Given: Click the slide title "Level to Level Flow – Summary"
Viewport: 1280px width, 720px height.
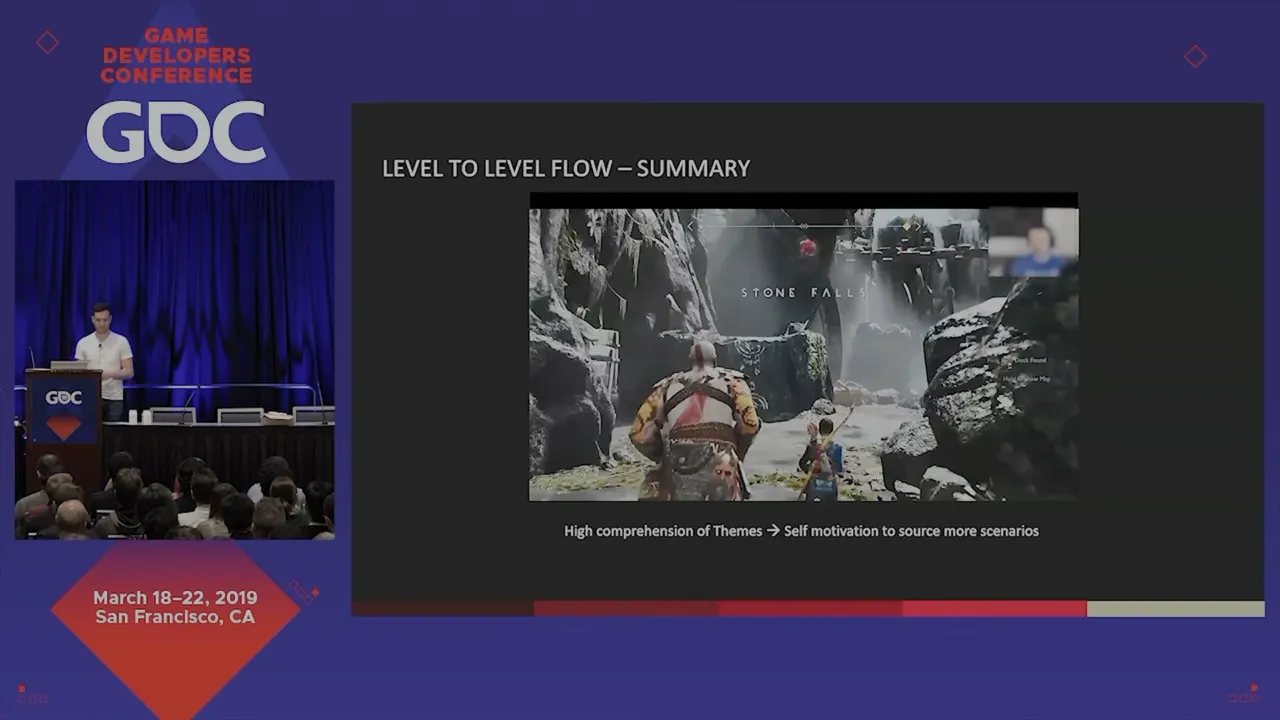Looking at the screenshot, I should point(566,168).
